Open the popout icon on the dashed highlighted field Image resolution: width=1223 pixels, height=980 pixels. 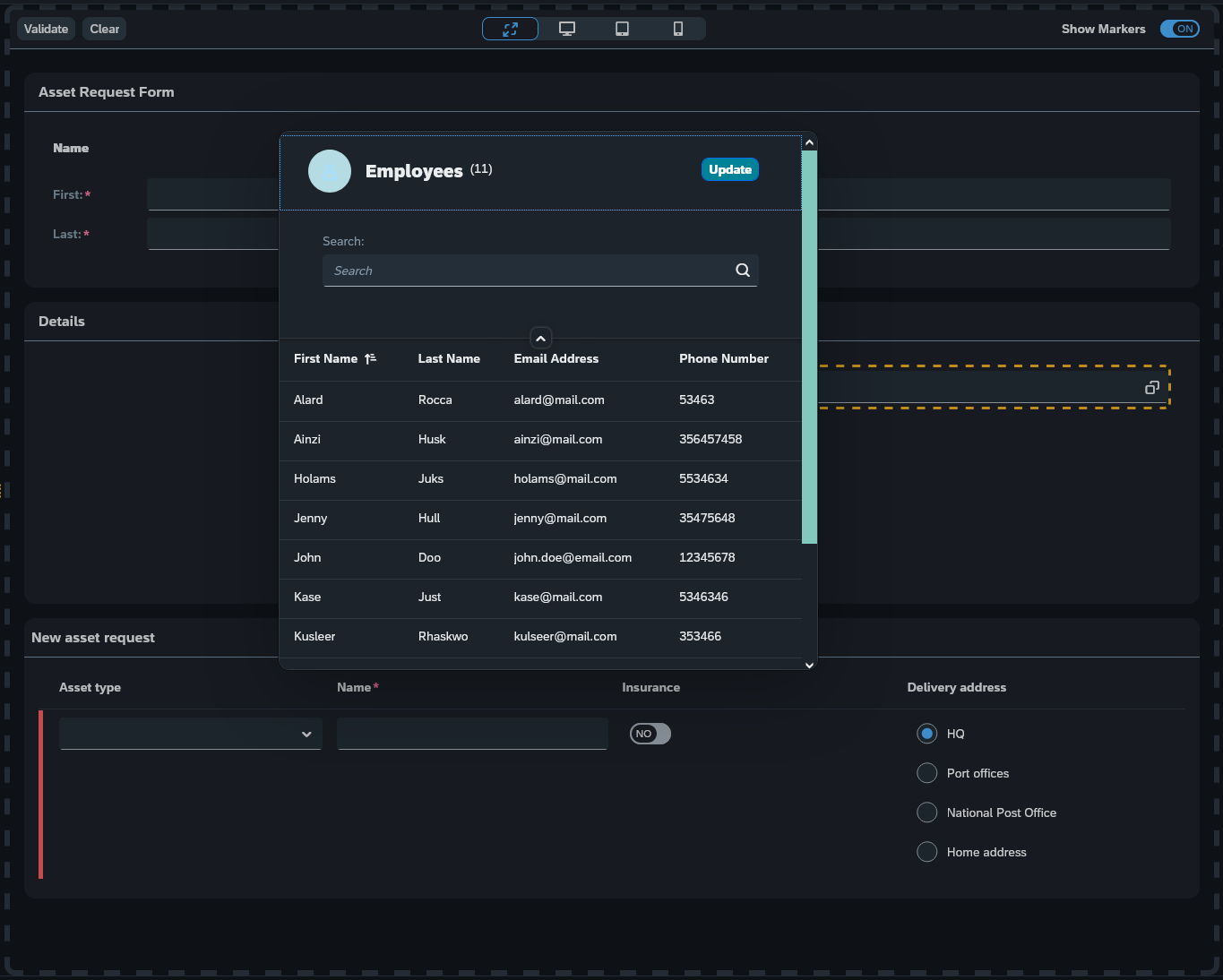1151,387
